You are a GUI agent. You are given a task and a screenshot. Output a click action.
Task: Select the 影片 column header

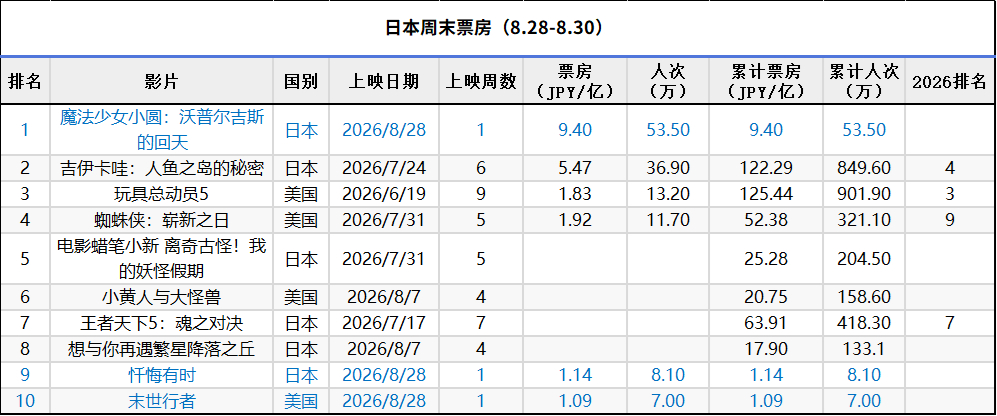pyautogui.click(x=162, y=81)
